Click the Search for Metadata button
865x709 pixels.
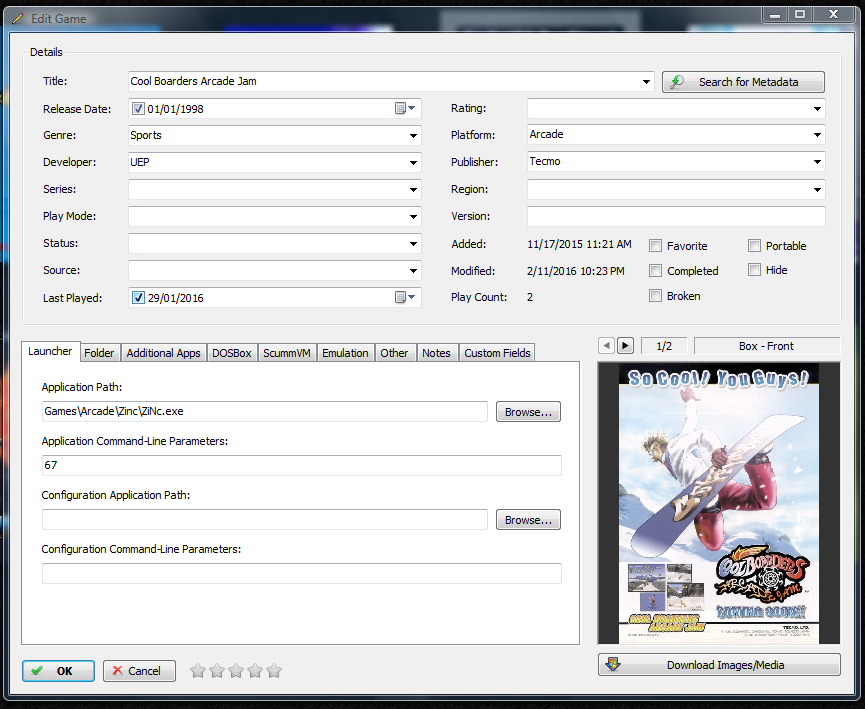743,82
